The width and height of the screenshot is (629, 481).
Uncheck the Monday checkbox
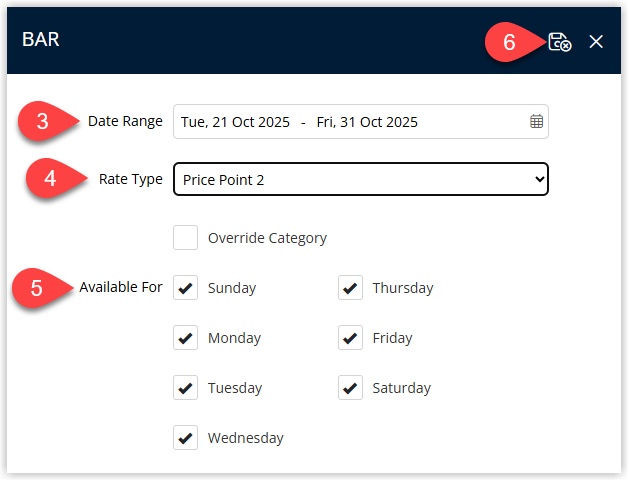pyautogui.click(x=185, y=338)
